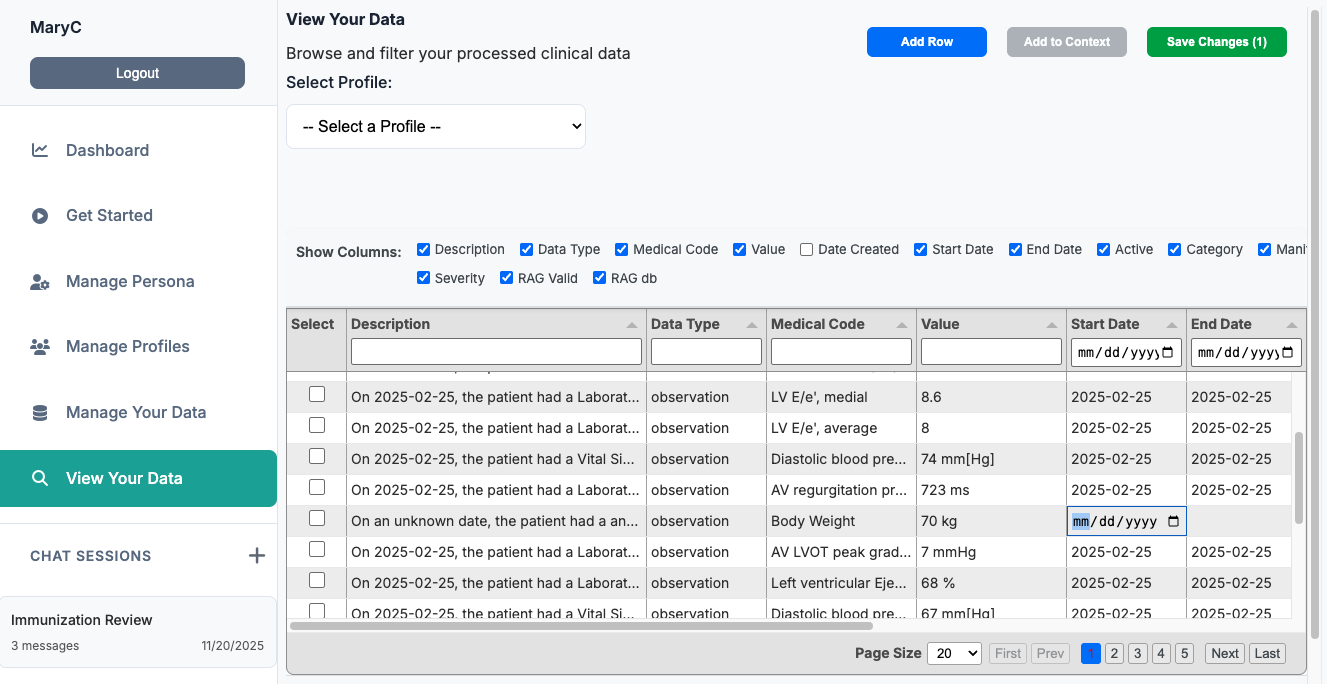Disable the Severity column checkbox

pyautogui.click(x=423, y=278)
